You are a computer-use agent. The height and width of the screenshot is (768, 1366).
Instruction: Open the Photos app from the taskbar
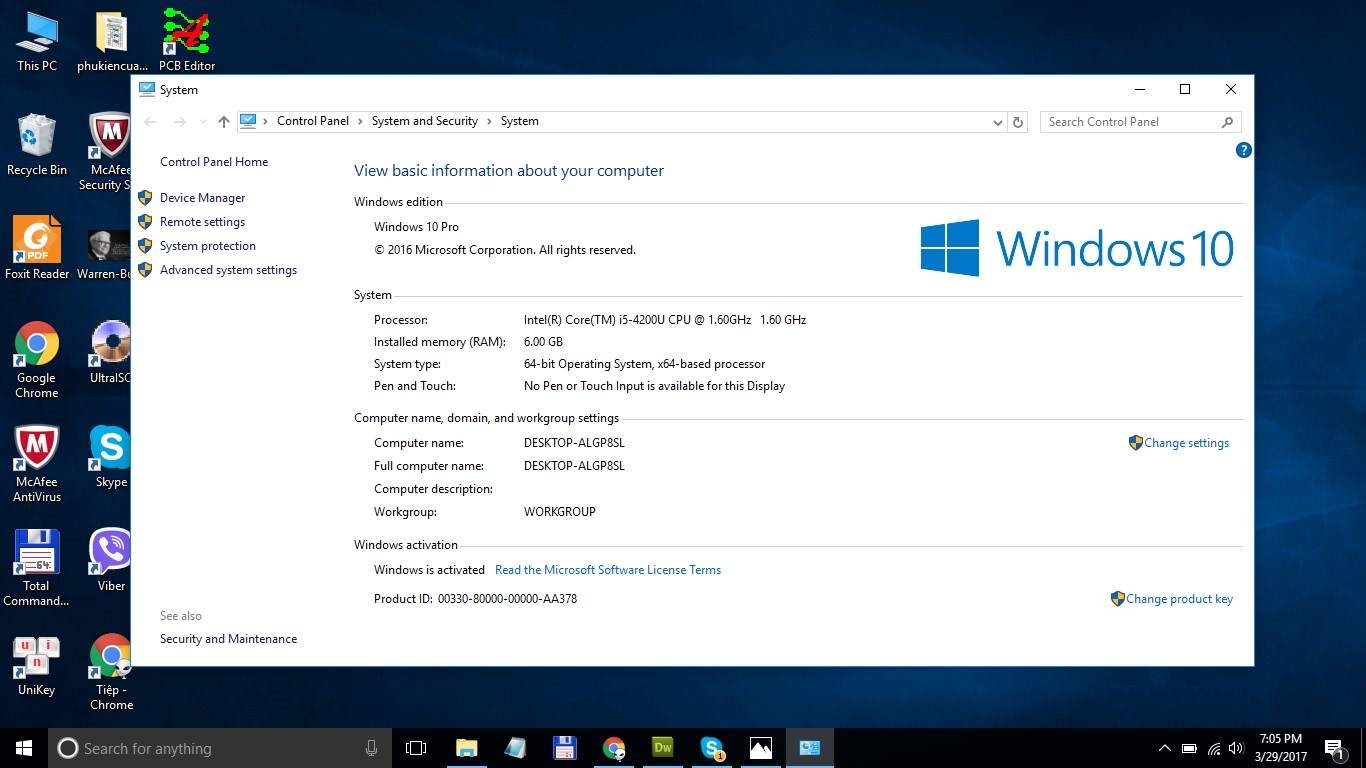[761, 748]
